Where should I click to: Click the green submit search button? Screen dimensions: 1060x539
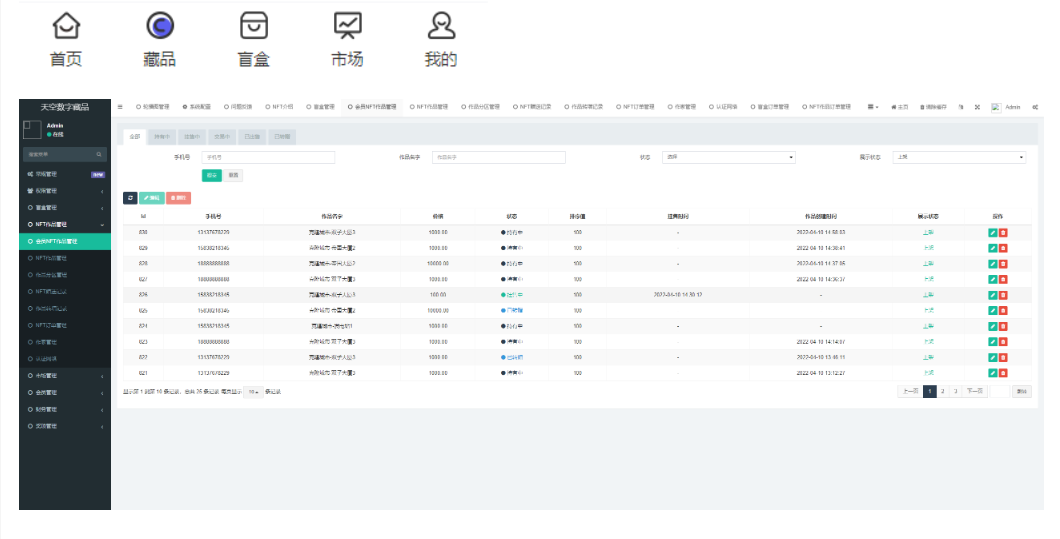(x=212, y=175)
